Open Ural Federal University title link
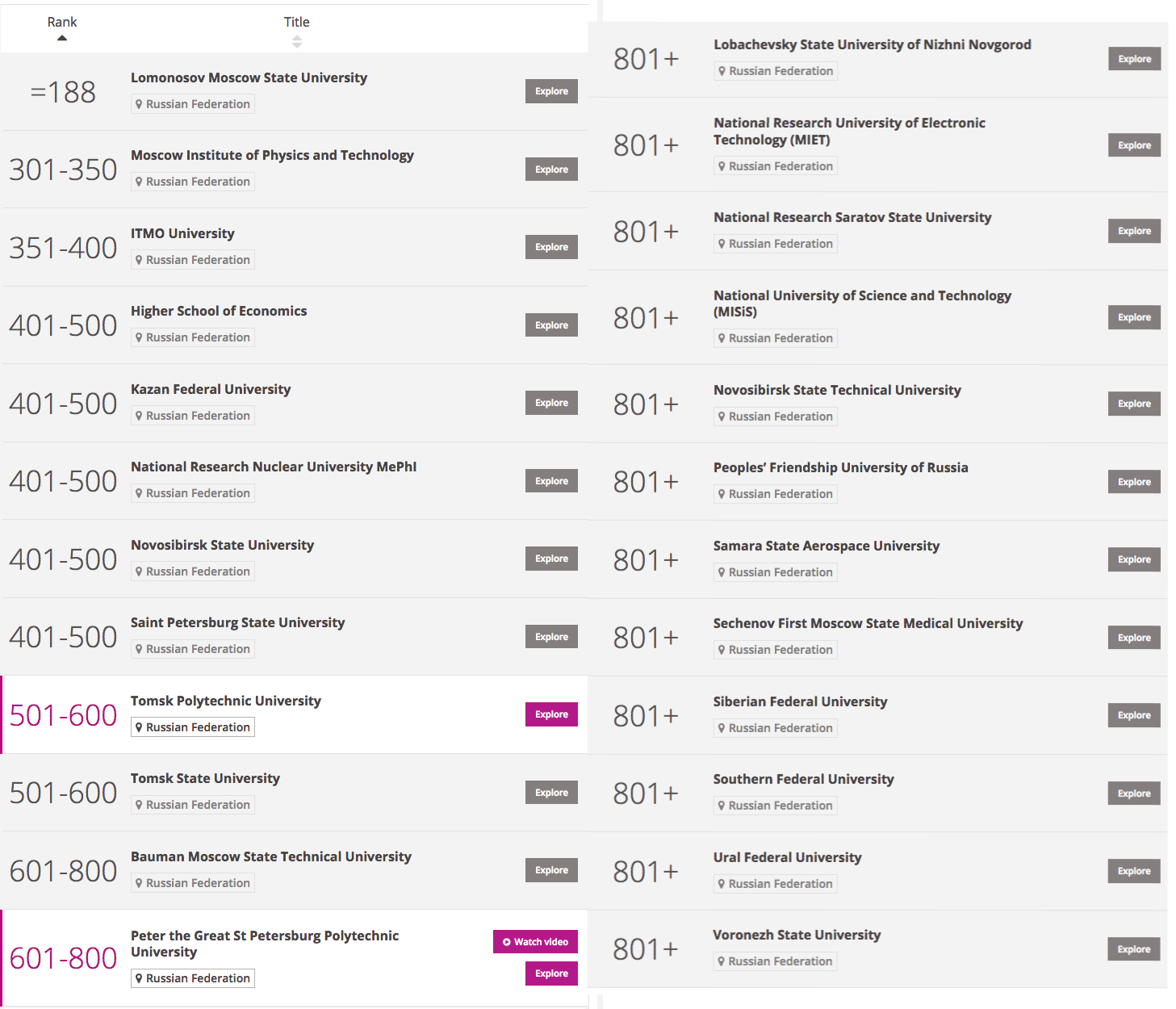Image resolution: width=1176 pixels, height=1009 pixels. click(787, 857)
